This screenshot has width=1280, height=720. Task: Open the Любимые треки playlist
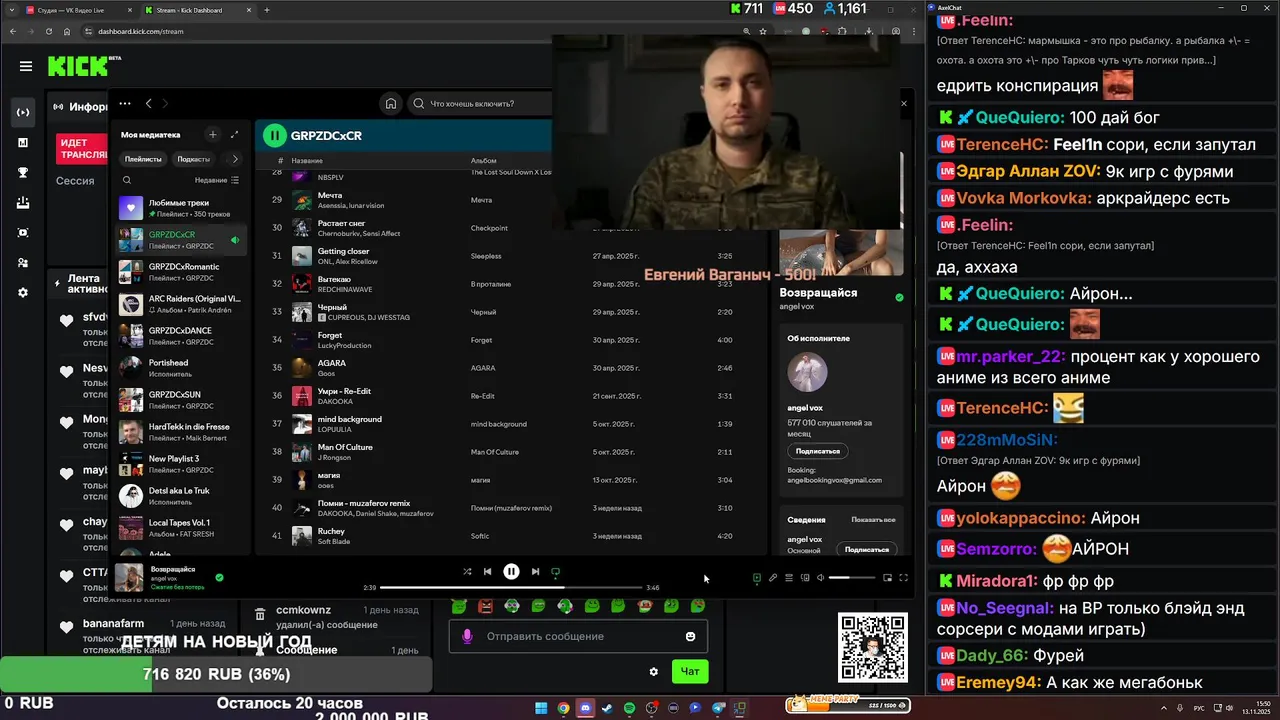click(x=181, y=208)
